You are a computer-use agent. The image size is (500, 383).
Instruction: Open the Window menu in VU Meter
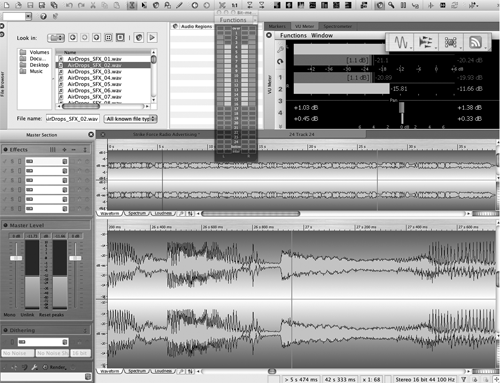click(x=322, y=35)
